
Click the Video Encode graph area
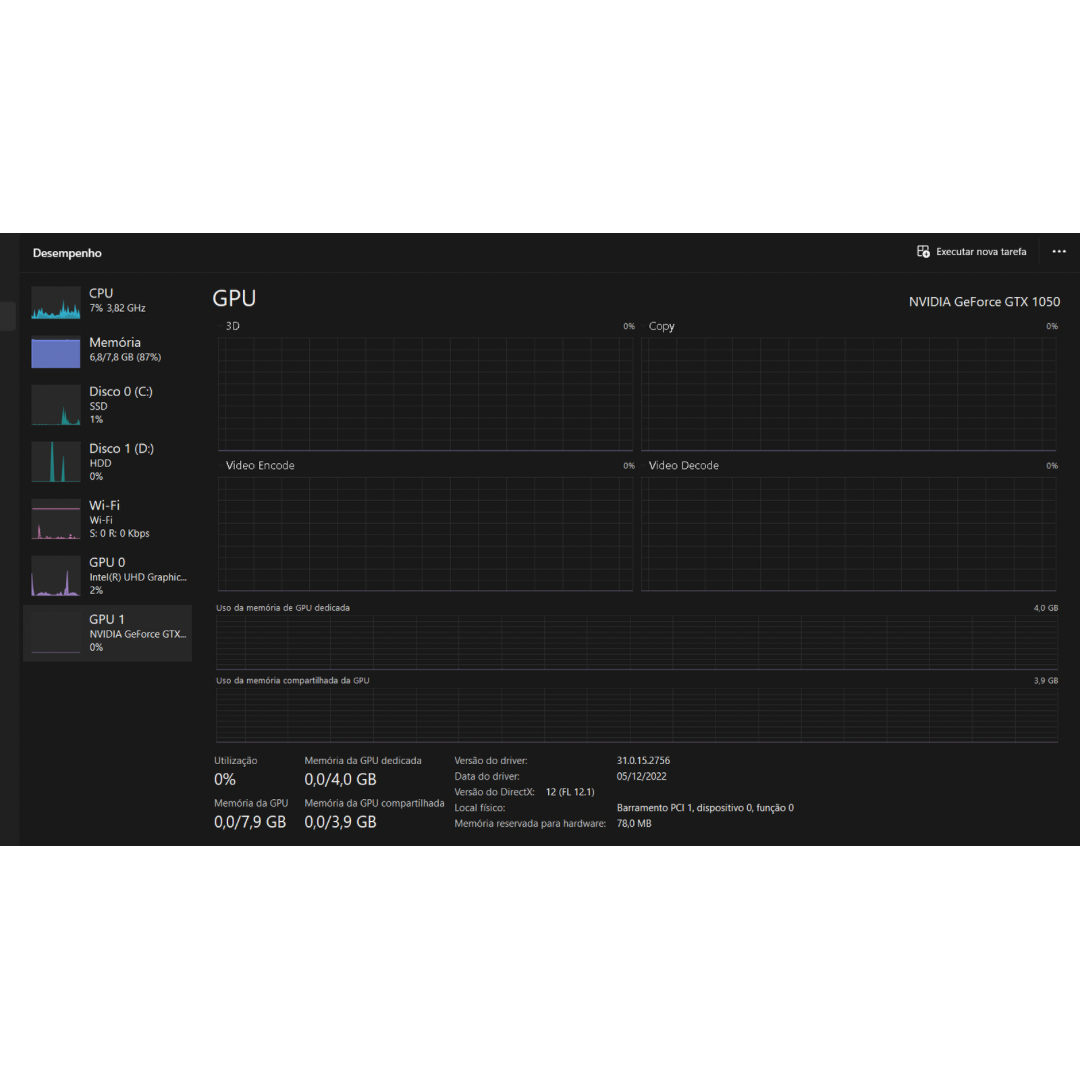(x=425, y=533)
